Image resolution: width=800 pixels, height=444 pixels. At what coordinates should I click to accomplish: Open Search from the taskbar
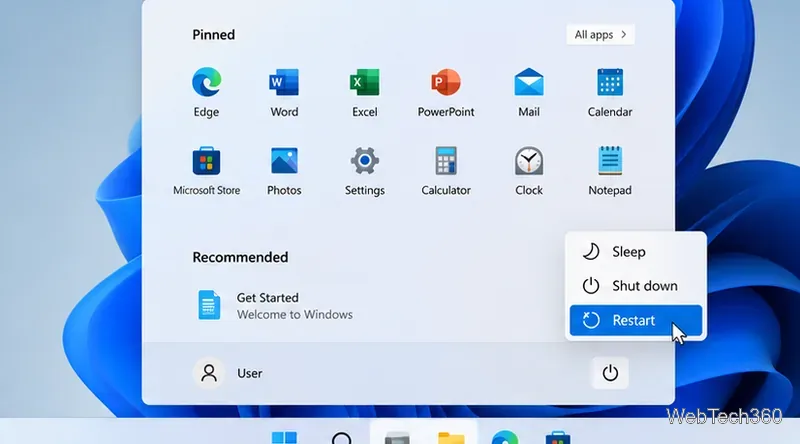click(341, 437)
